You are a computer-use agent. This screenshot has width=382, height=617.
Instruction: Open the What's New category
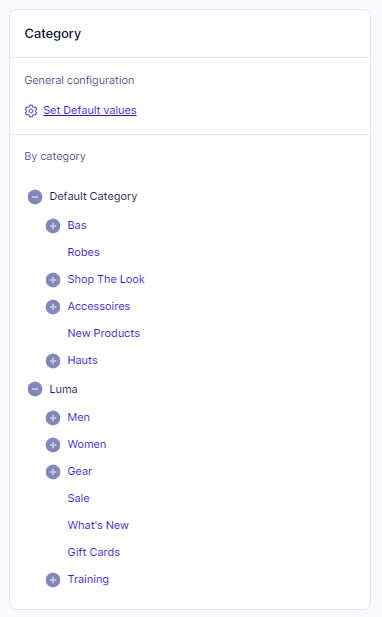click(x=98, y=525)
